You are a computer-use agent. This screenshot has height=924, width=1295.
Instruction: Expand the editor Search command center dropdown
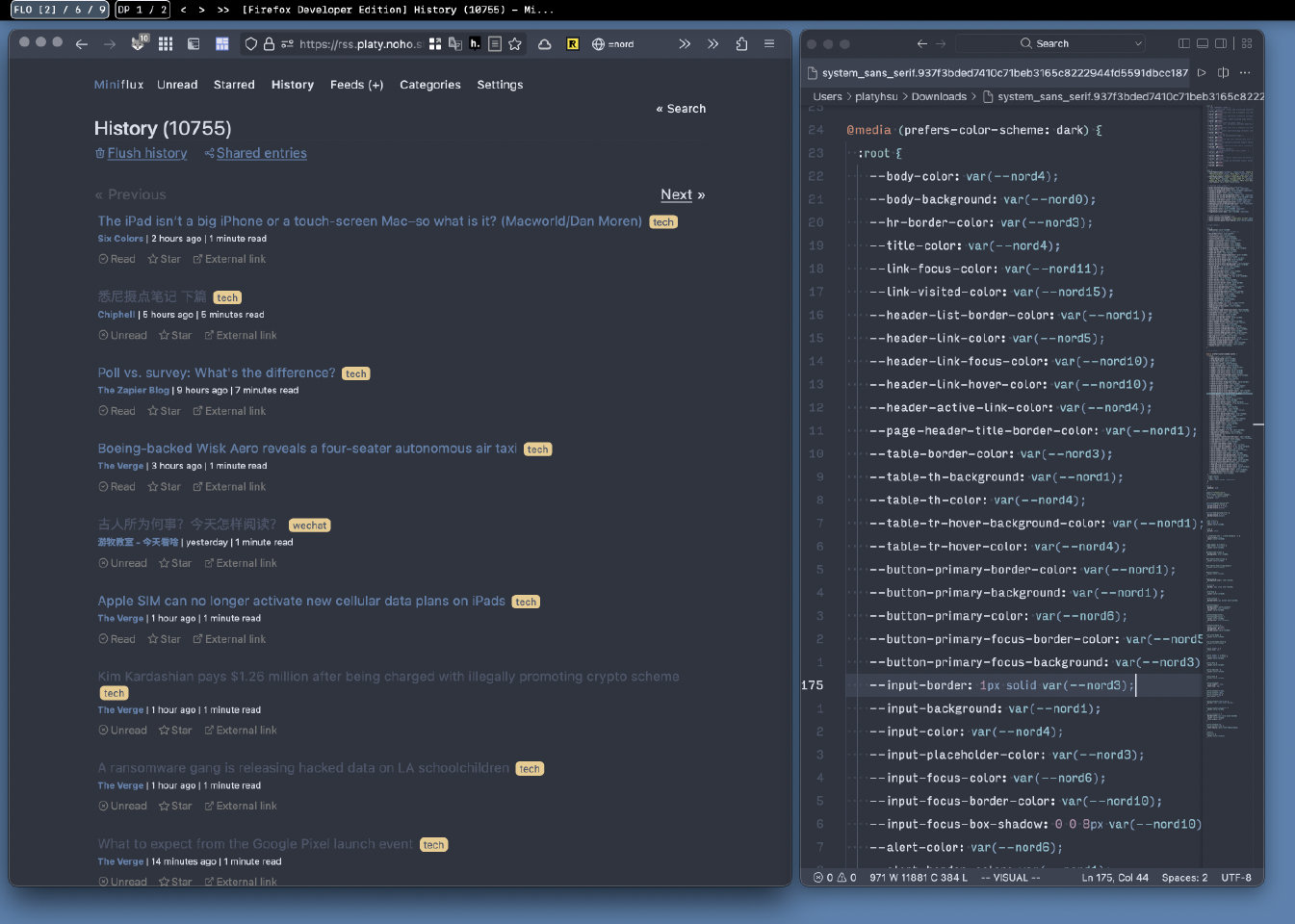pos(1138,44)
